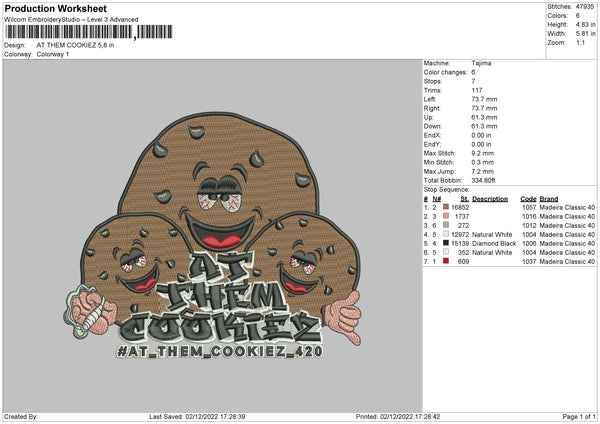Click thread code 1037
Viewport: 600px width, 424px height.
(529, 261)
